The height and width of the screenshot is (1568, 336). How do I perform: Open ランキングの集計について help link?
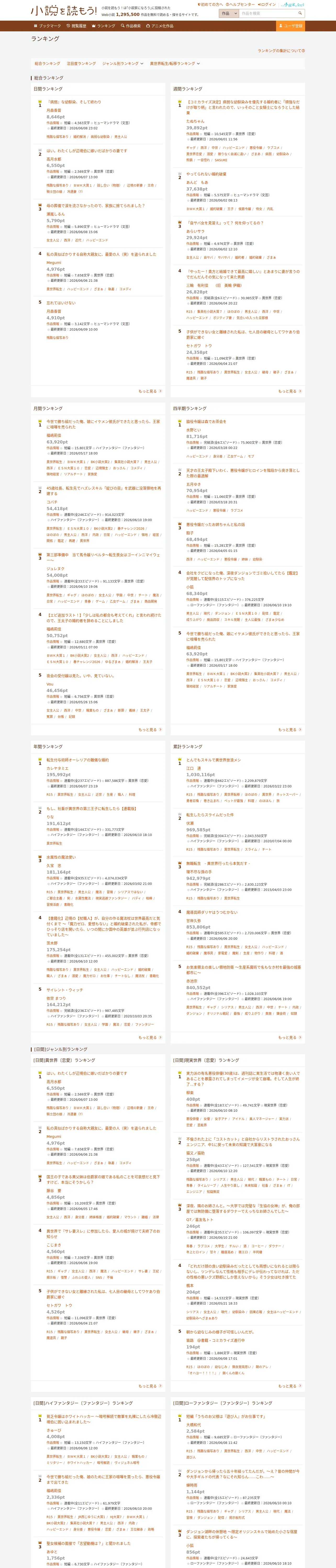(x=281, y=51)
